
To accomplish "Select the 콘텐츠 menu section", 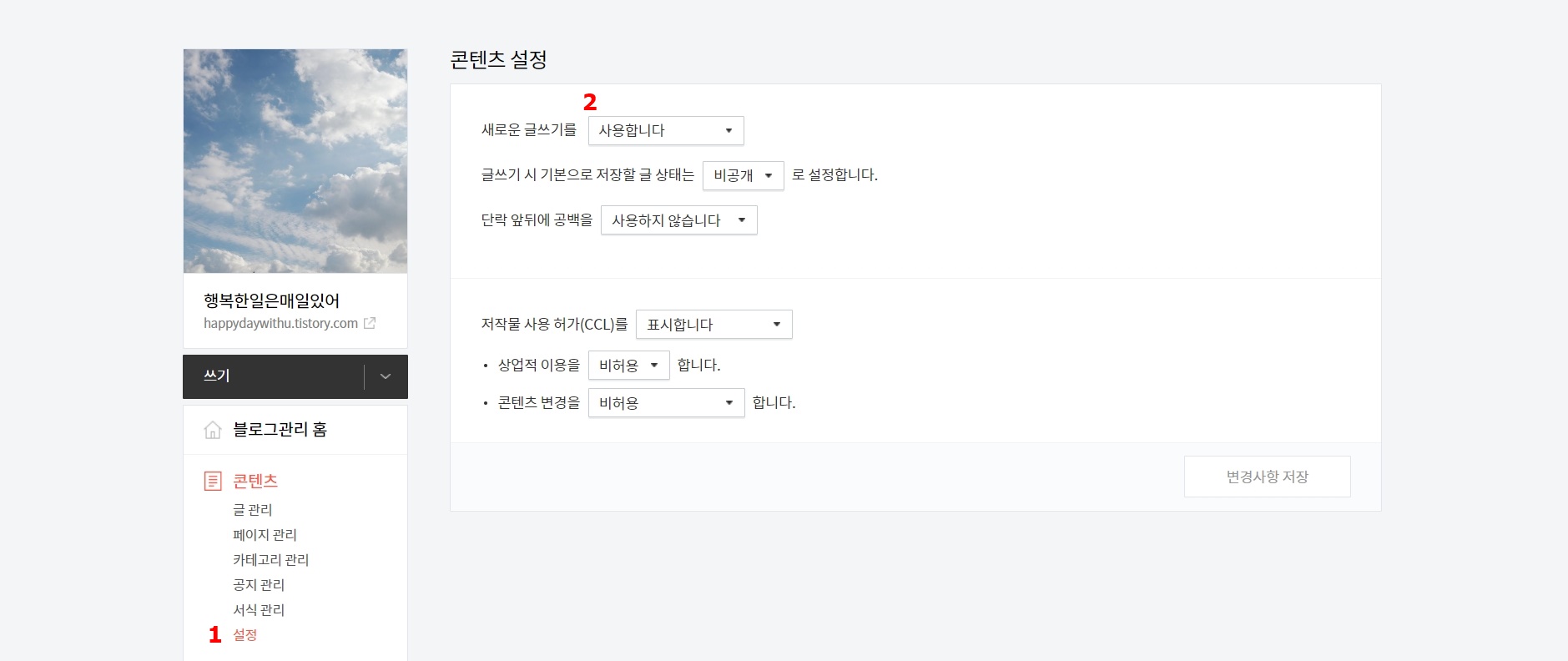I will pyautogui.click(x=255, y=482).
